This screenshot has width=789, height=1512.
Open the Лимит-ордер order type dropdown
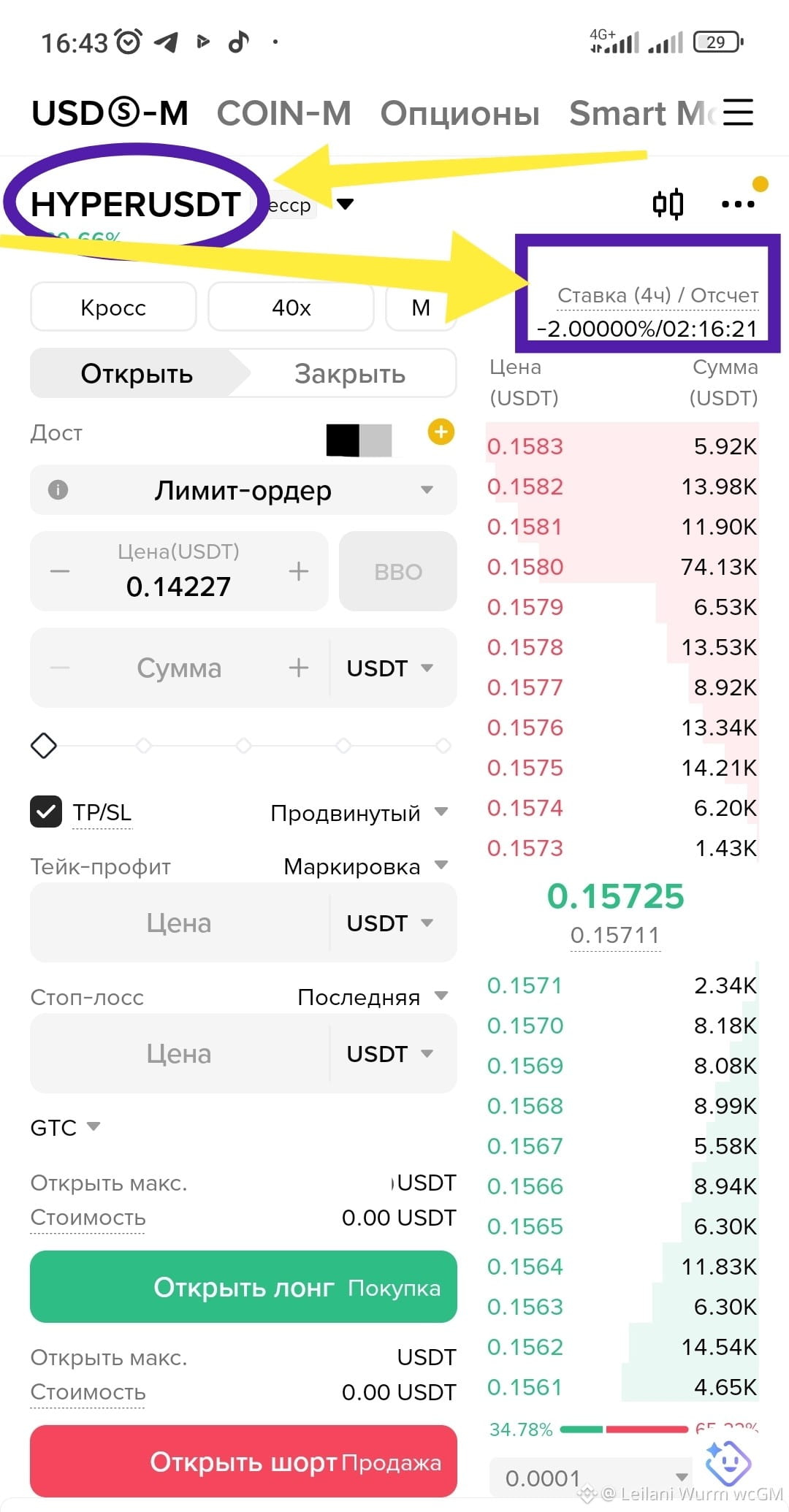243,489
